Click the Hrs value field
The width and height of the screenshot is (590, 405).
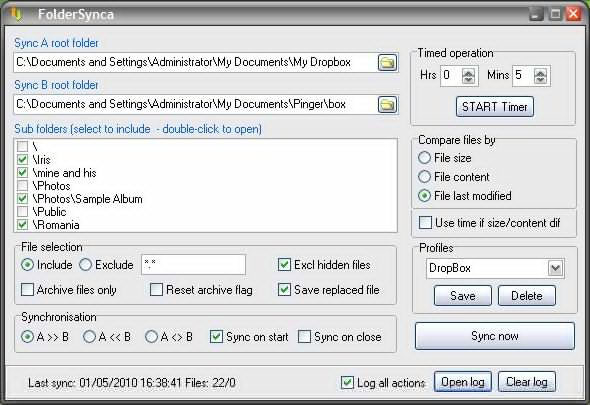click(x=451, y=76)
